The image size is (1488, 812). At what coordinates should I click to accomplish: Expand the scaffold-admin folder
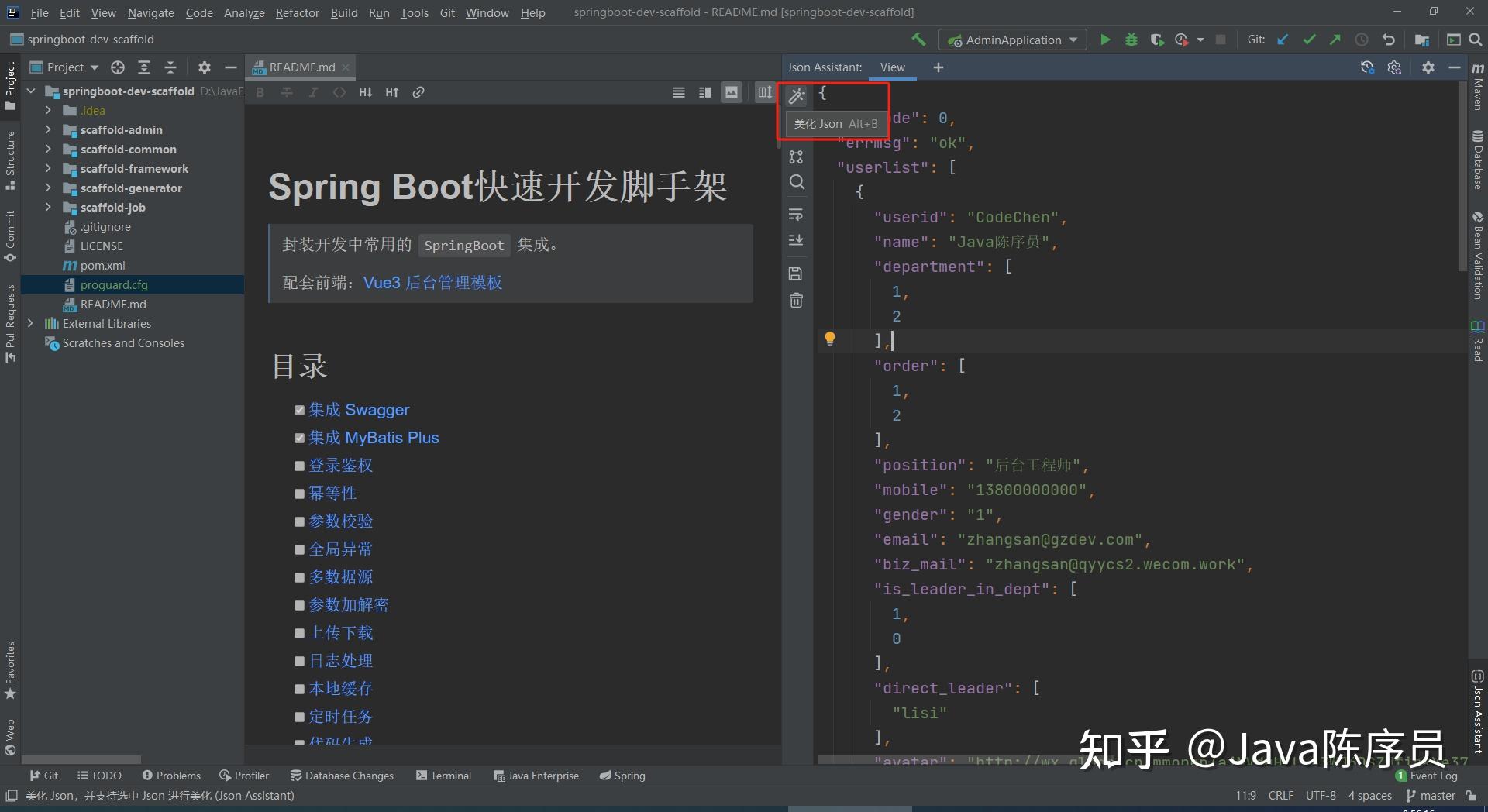(x=48, y=129)
